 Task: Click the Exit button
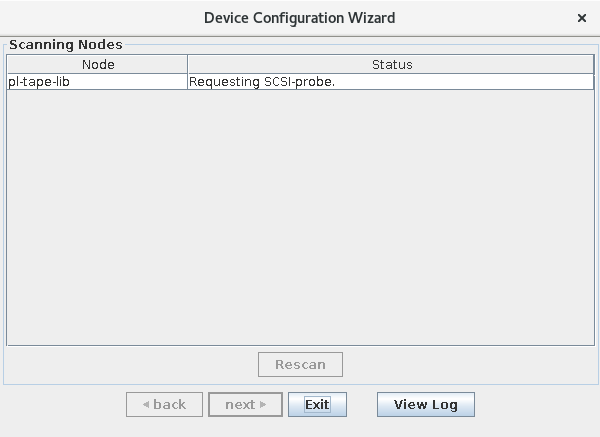point(317,405)
